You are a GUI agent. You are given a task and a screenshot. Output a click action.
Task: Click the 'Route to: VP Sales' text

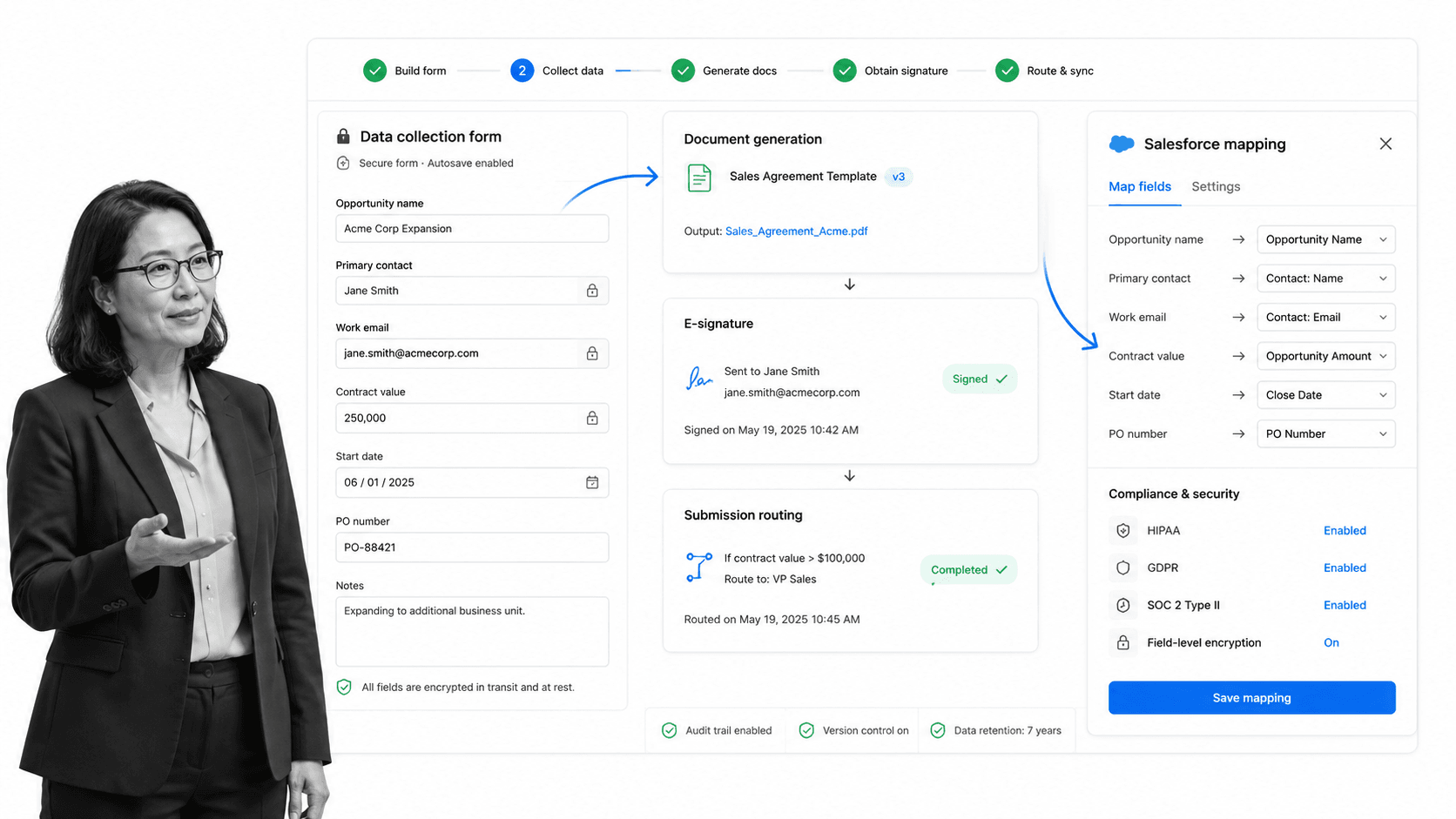[x=770, y=579]
